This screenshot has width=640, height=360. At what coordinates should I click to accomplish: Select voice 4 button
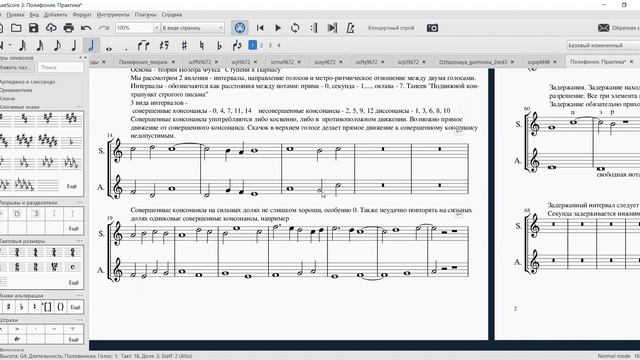pyautogui.click(x=279, y=45)
